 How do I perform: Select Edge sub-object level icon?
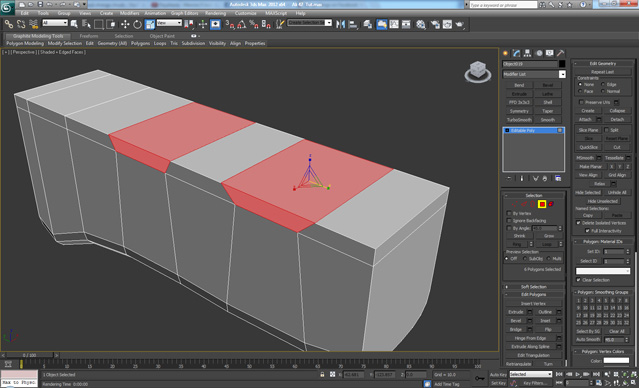pos(524,204)
